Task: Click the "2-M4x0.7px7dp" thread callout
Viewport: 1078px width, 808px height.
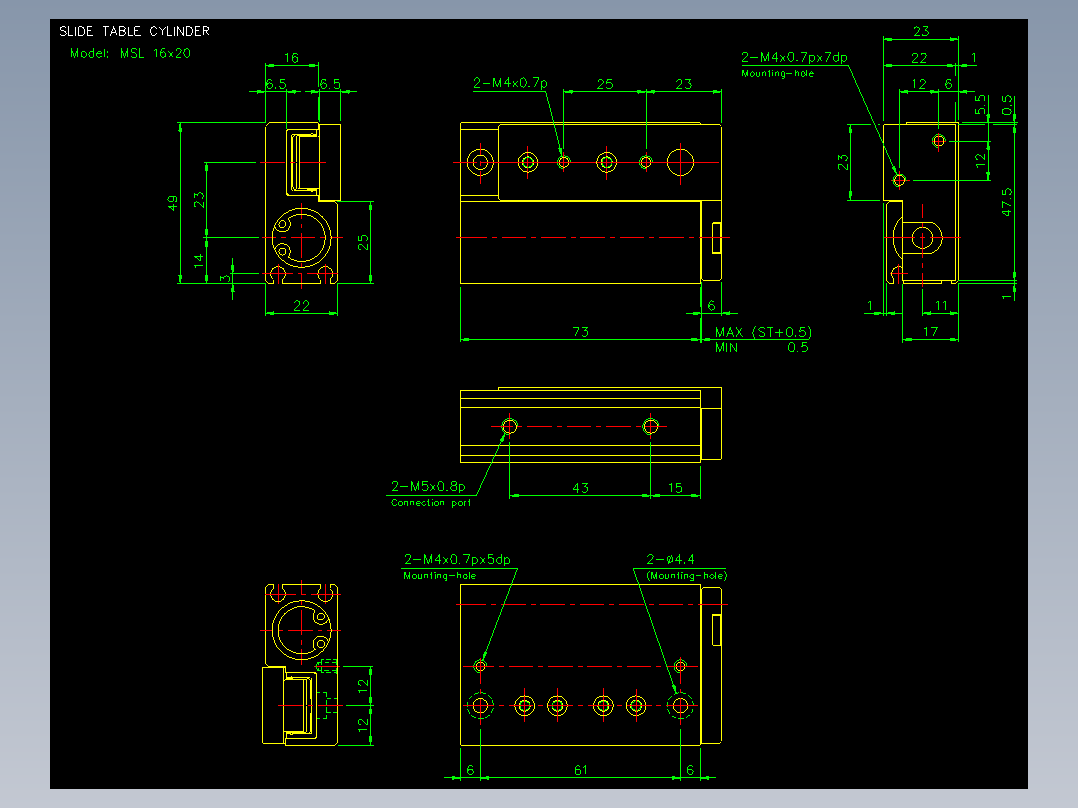Action: click(794, 57)
